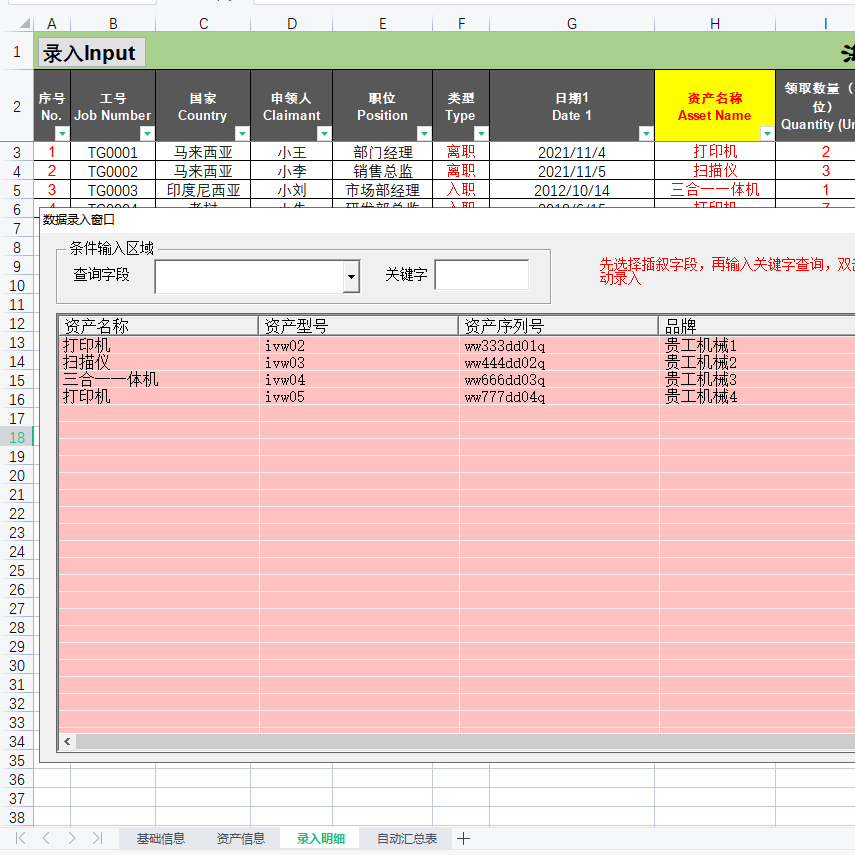Click the select-all corner triangle
The height and width of the screenshot is (855, 855).
[x=25, y=23]
